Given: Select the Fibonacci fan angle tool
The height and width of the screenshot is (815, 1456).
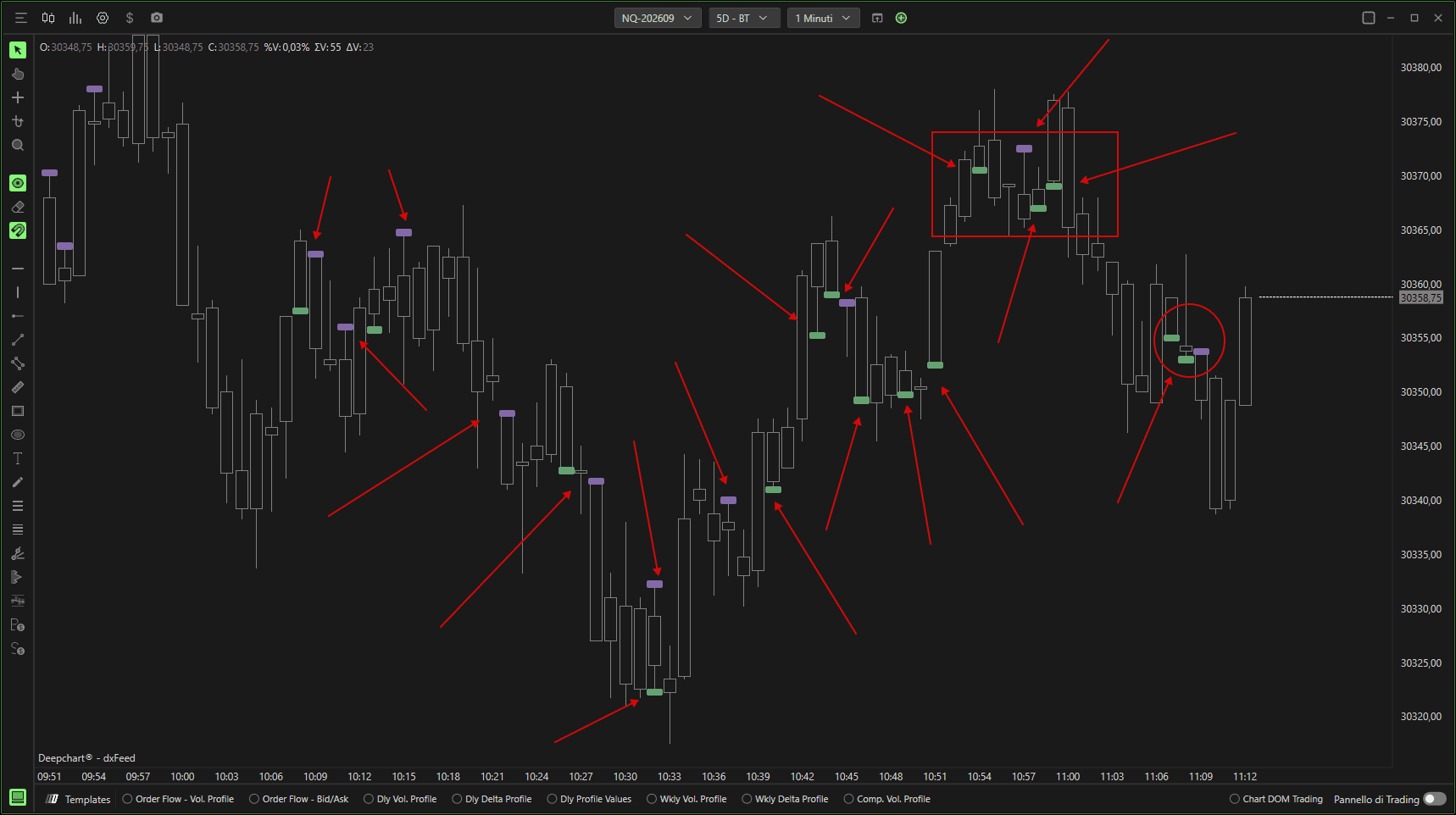Looking at the screenshot, I should pos(18,553).
